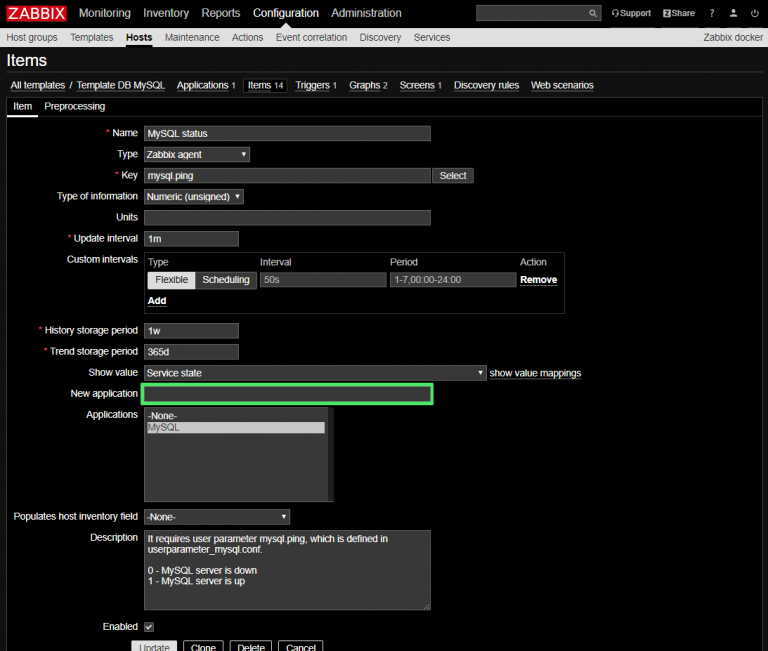Toggle the Enabled checkbox
This screenshot has width=768, height=651.
point(149,627)
